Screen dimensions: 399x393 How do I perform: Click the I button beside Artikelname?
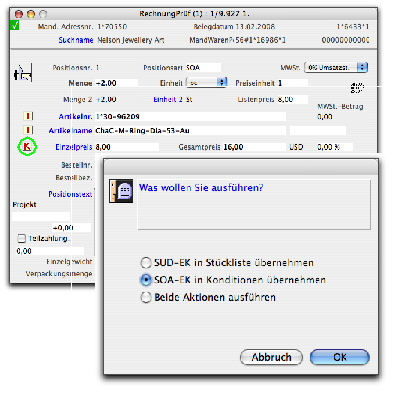pos(28,130)
